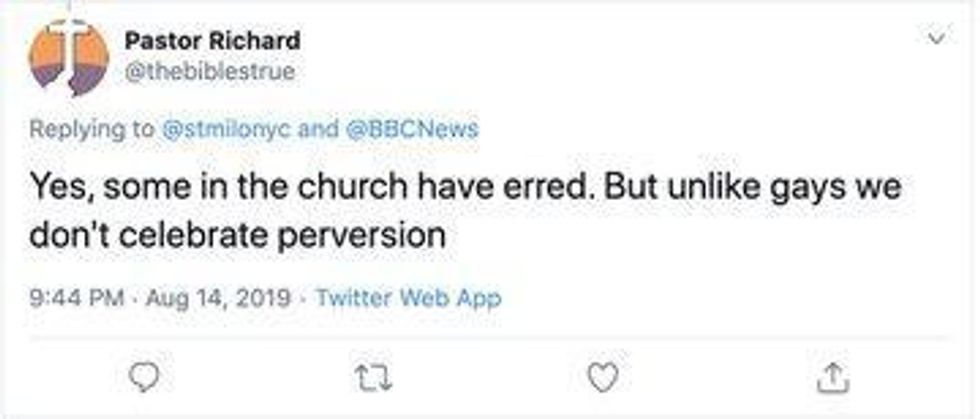Click the "Replying to" label
This screenshot has height=419, width=980.
90,128
